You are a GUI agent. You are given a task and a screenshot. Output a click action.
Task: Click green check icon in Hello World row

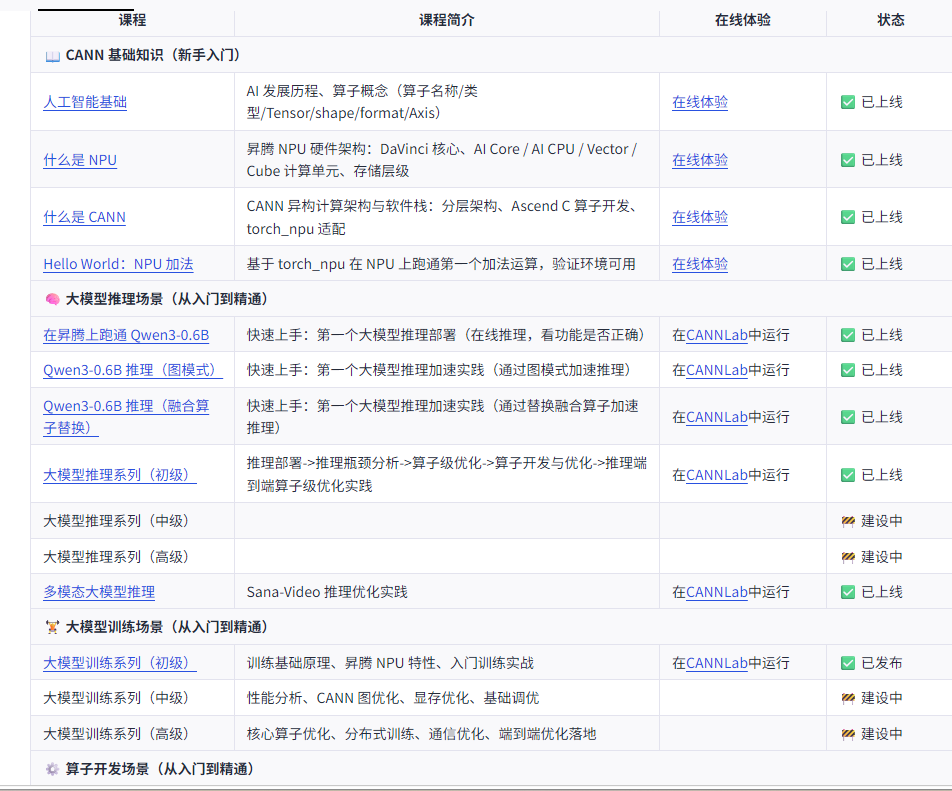(848, 264)
